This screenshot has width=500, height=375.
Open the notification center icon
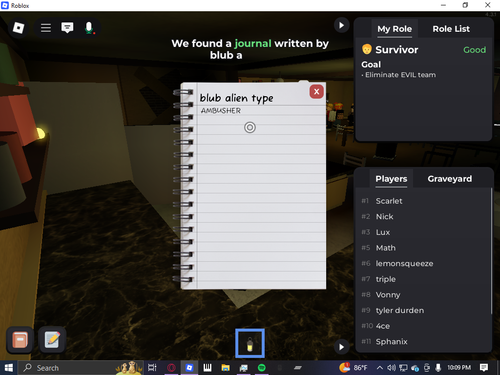click(x=484, y=368)
